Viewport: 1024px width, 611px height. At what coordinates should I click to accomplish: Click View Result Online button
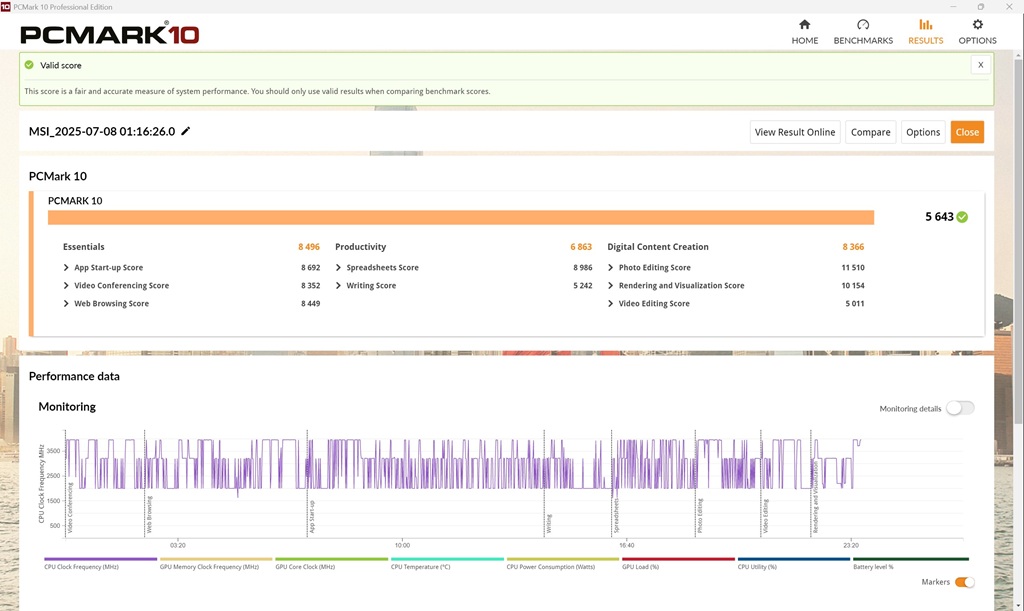[795, 132]
